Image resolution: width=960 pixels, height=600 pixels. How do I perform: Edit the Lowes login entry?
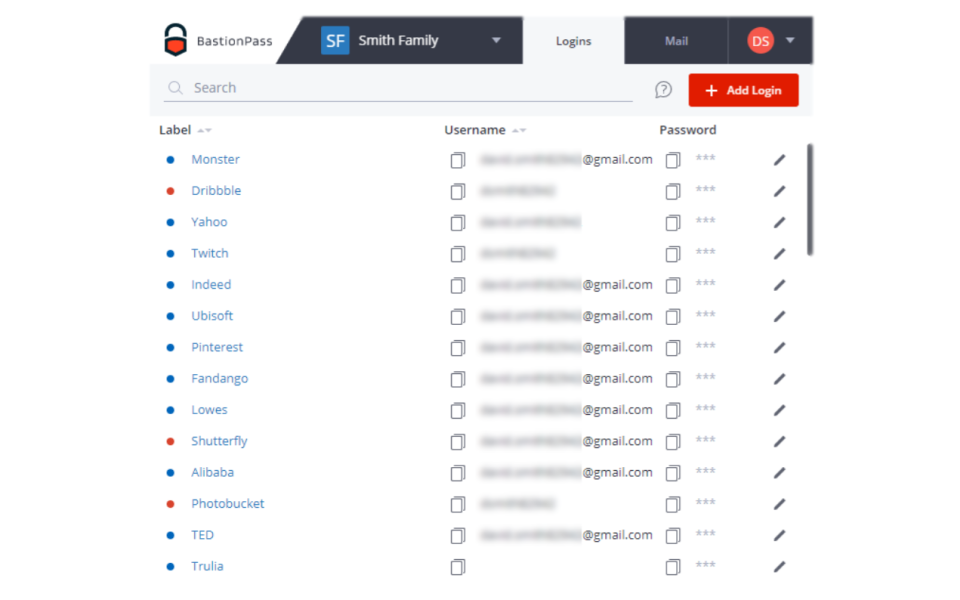coord(779,410)
